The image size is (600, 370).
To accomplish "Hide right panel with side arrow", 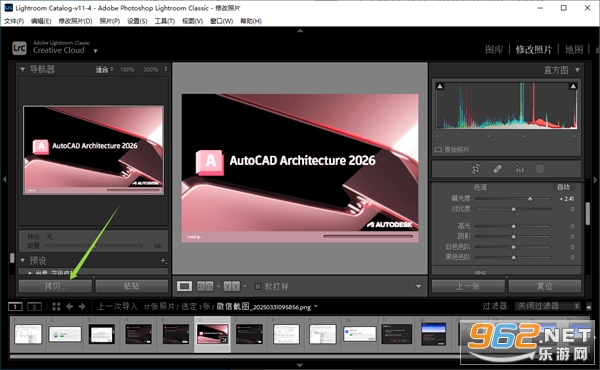I will (595, 179).
